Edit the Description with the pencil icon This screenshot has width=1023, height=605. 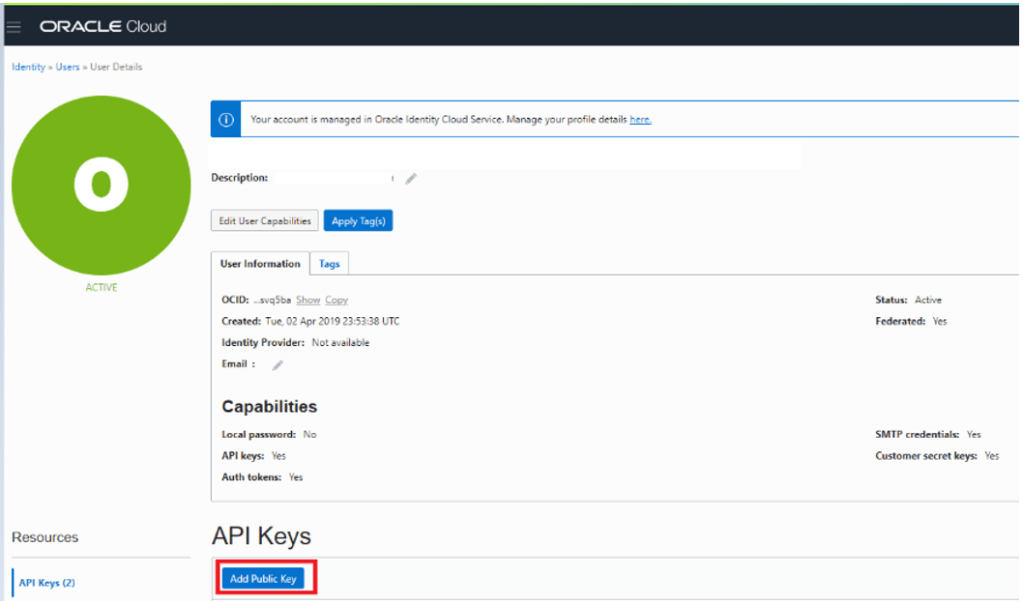point(411,179)
